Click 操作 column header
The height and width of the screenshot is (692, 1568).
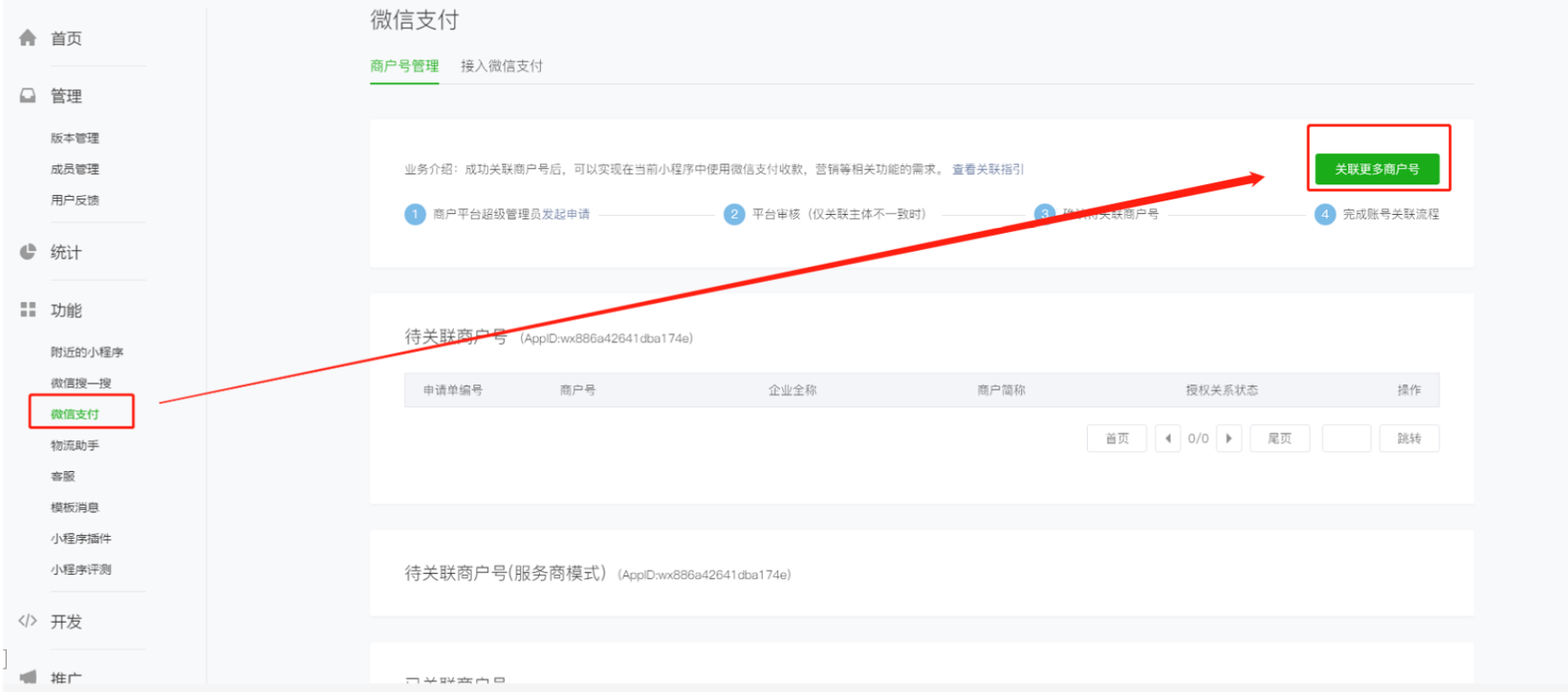[x=1409, y=390]
